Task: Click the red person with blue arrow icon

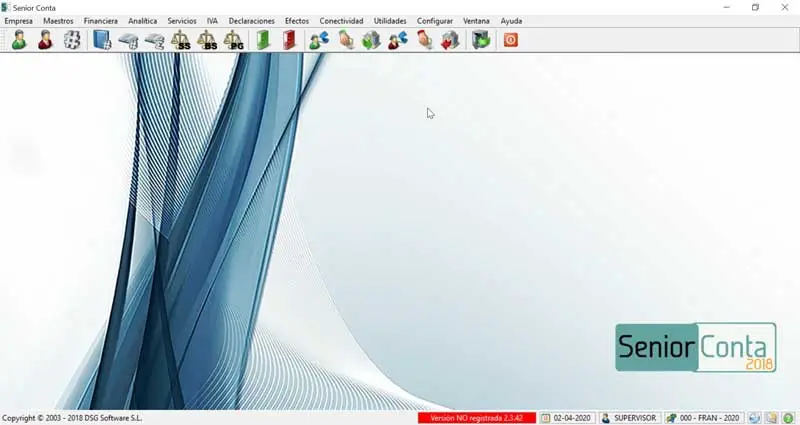Action: point(398,40)
